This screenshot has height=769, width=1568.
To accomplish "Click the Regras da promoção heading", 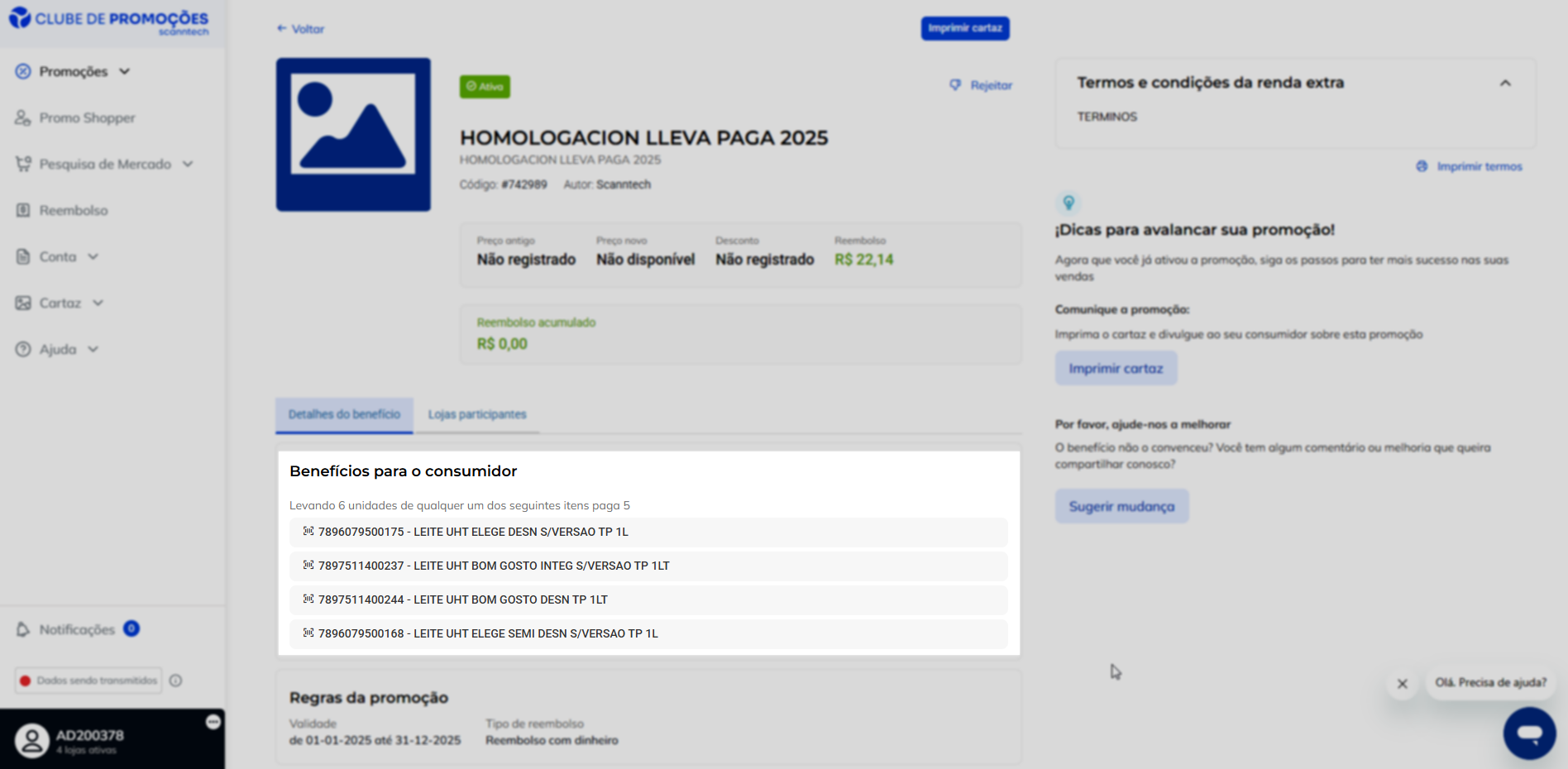I will click(369, 698).
